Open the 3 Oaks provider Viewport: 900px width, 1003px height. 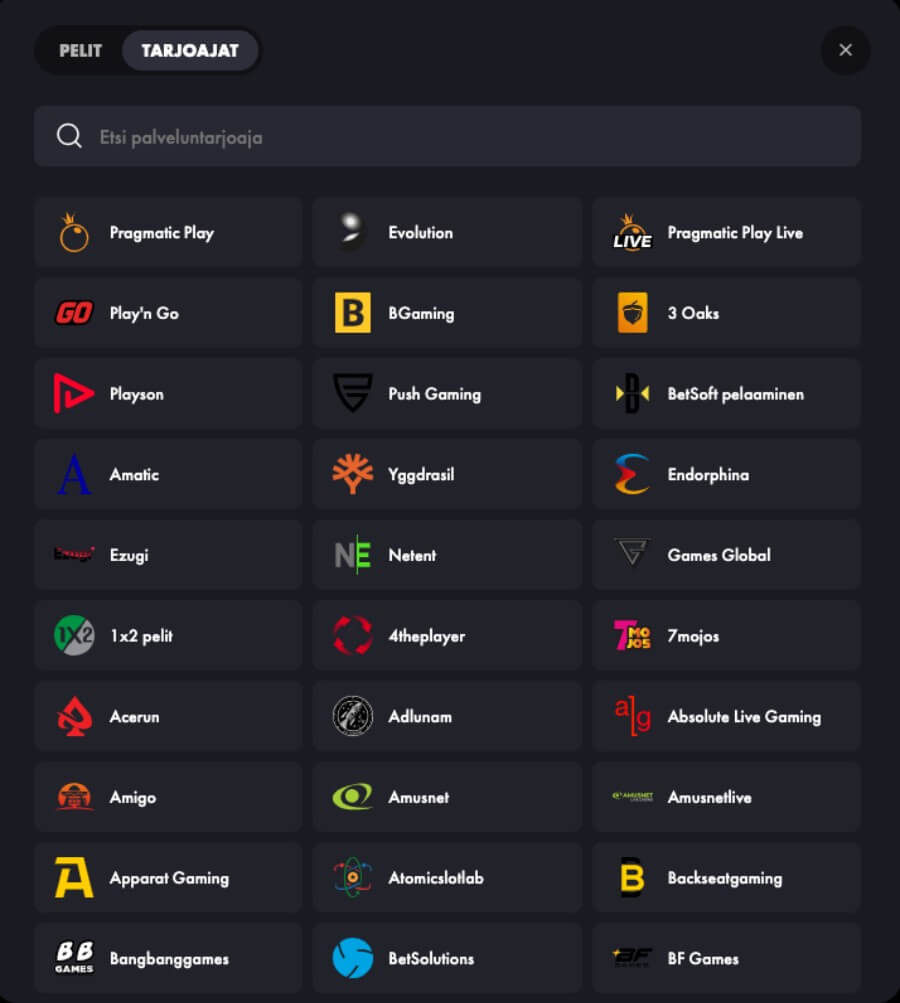click(726, 313)
